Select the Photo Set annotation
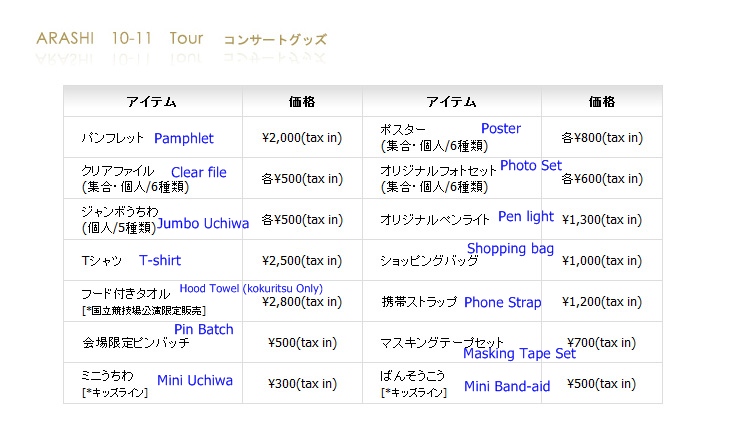 tap(531, 166)
